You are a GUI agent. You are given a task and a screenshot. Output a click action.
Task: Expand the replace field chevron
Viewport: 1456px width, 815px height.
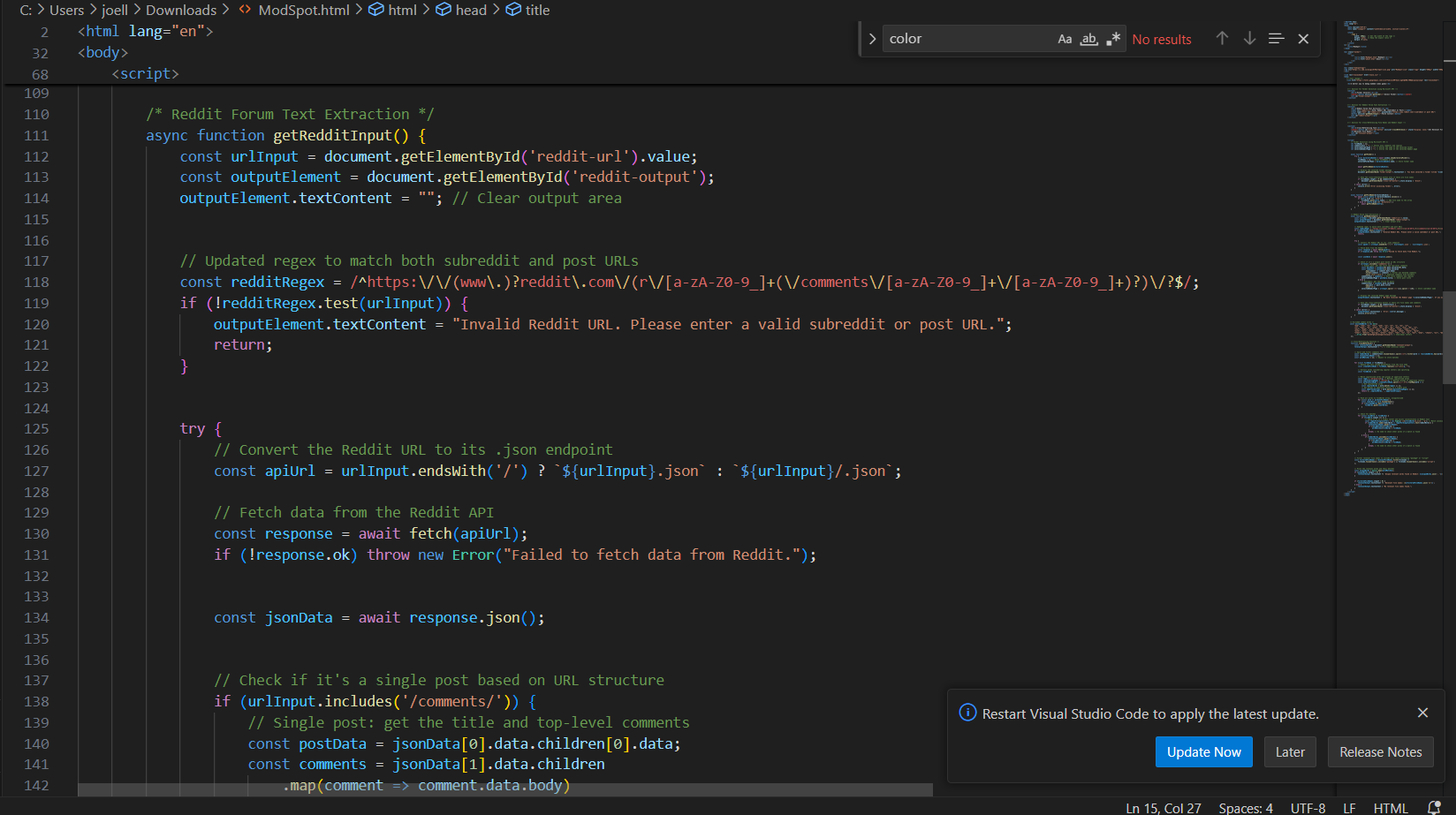(872, 39)
